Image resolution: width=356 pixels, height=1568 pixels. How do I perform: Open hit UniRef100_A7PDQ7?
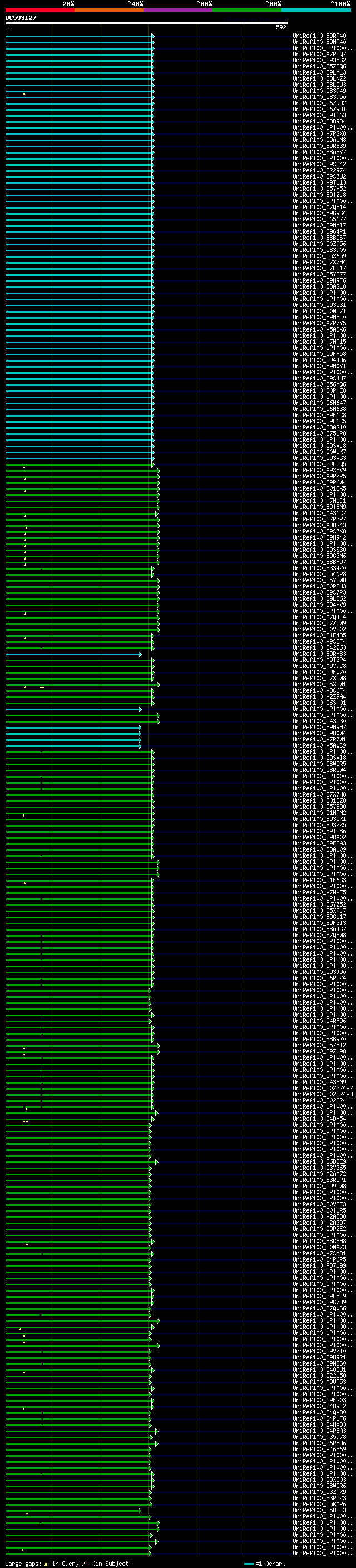click(319, 54)
